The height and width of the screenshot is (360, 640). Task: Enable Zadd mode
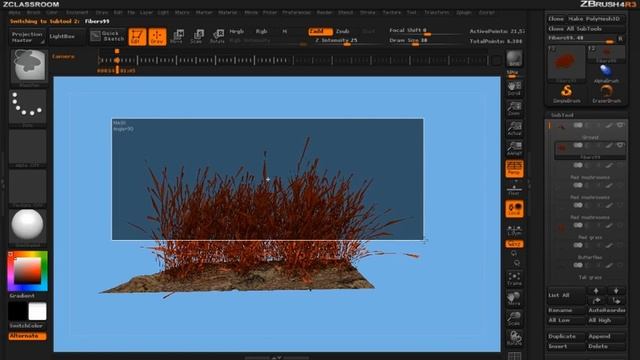(x=320, y=31)
